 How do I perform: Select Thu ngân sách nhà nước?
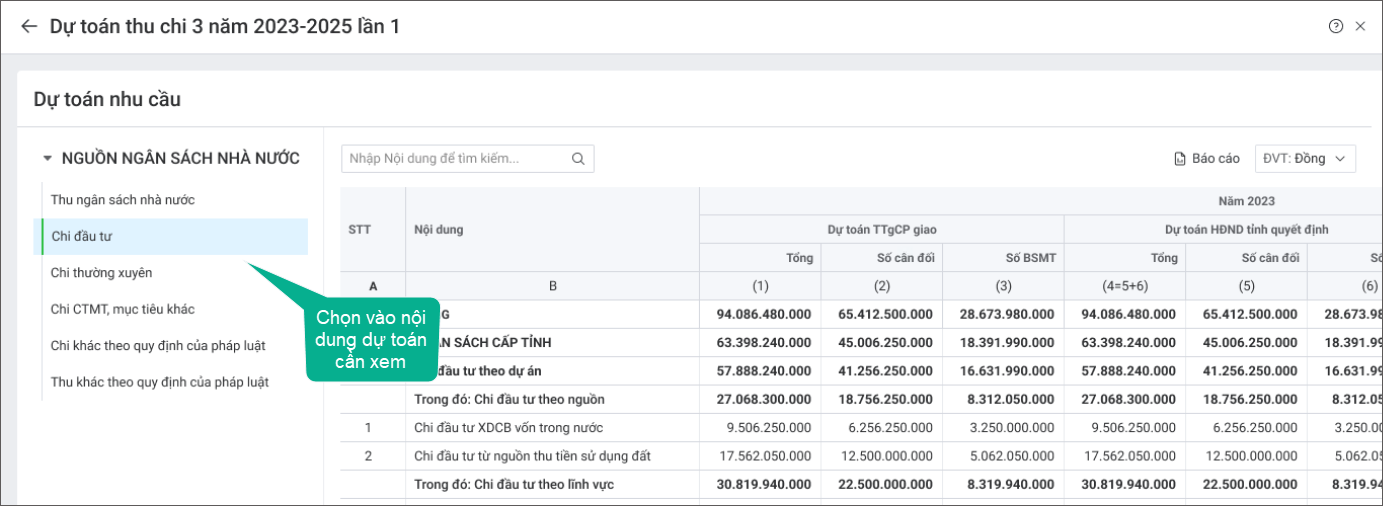click(x=123, y=200)
